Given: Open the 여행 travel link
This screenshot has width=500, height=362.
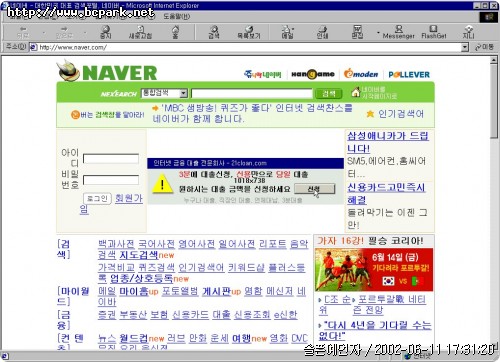Looking at the screenshot, I should point(241,338).
